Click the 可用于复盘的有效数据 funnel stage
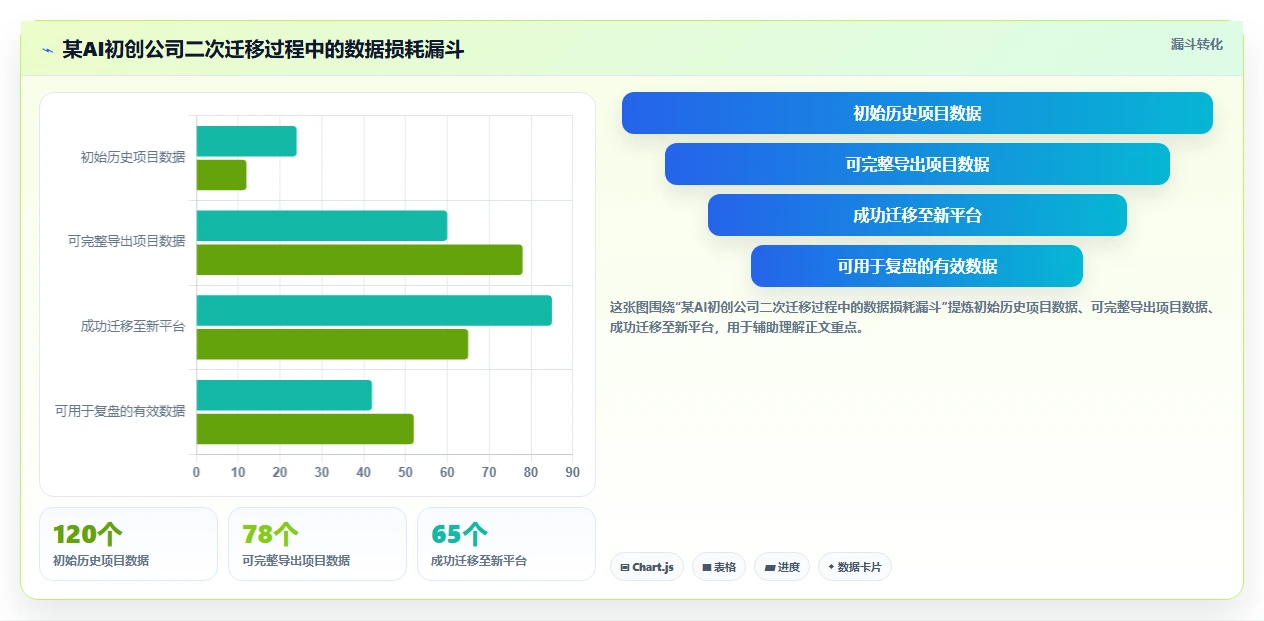 coord(917,266)
